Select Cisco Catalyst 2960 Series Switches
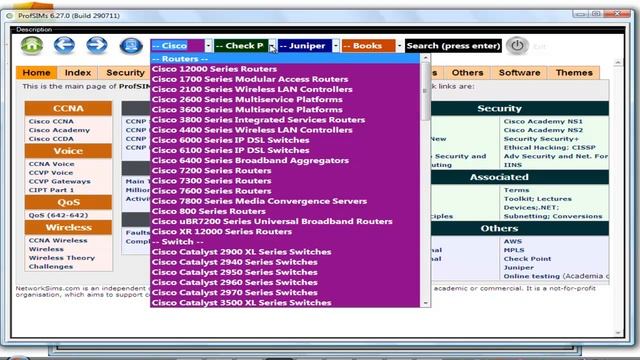The image size is (640, 360). click(285, 282)
